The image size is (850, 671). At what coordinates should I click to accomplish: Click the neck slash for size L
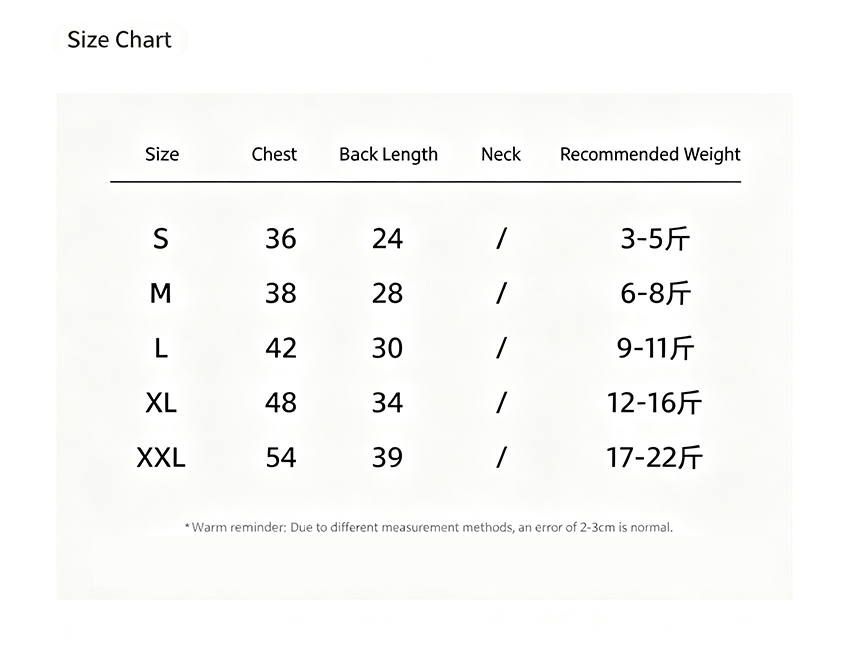pos(501,348)
